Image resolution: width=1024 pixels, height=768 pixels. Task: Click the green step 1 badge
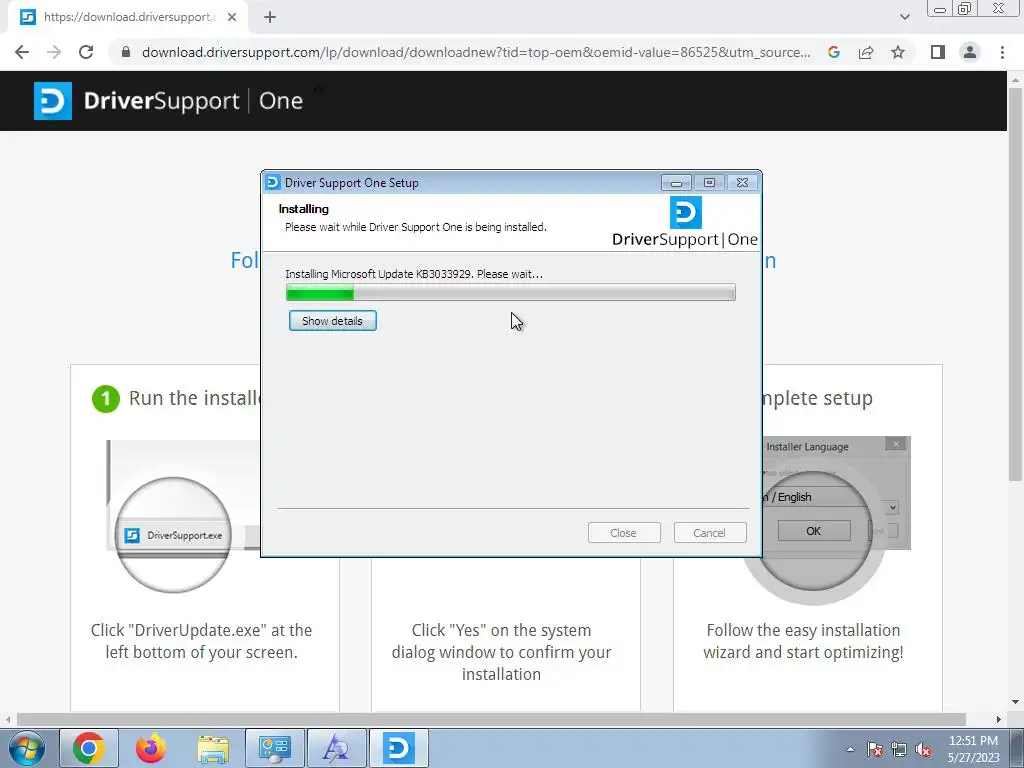[x=106, y=398]
